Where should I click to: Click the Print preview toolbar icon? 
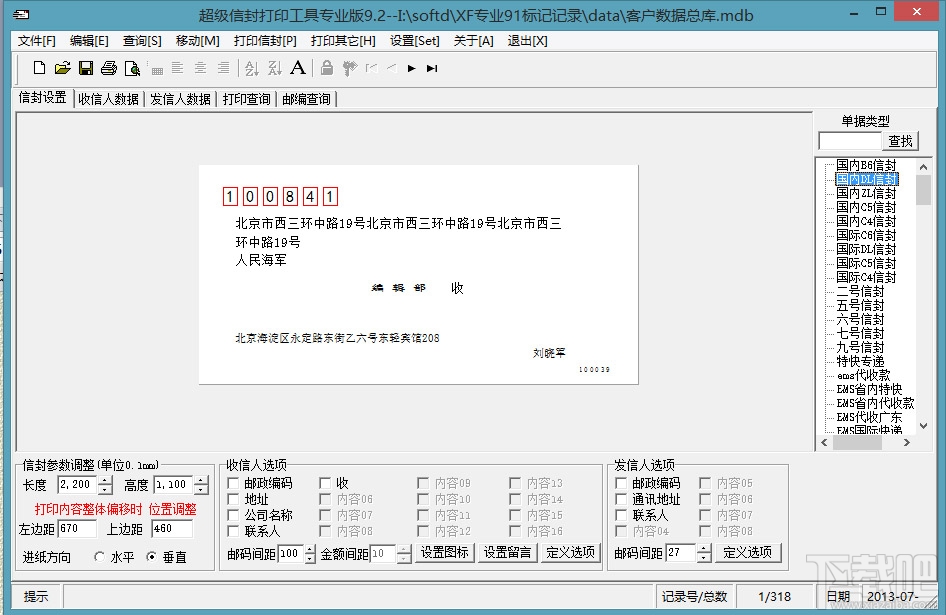tap(132, 68)
